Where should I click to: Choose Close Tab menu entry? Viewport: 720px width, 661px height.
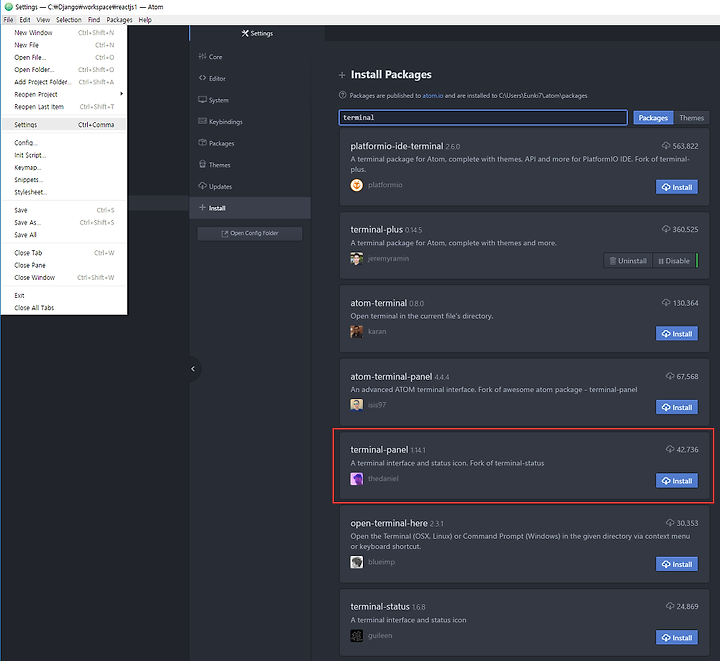click(64, 253)
